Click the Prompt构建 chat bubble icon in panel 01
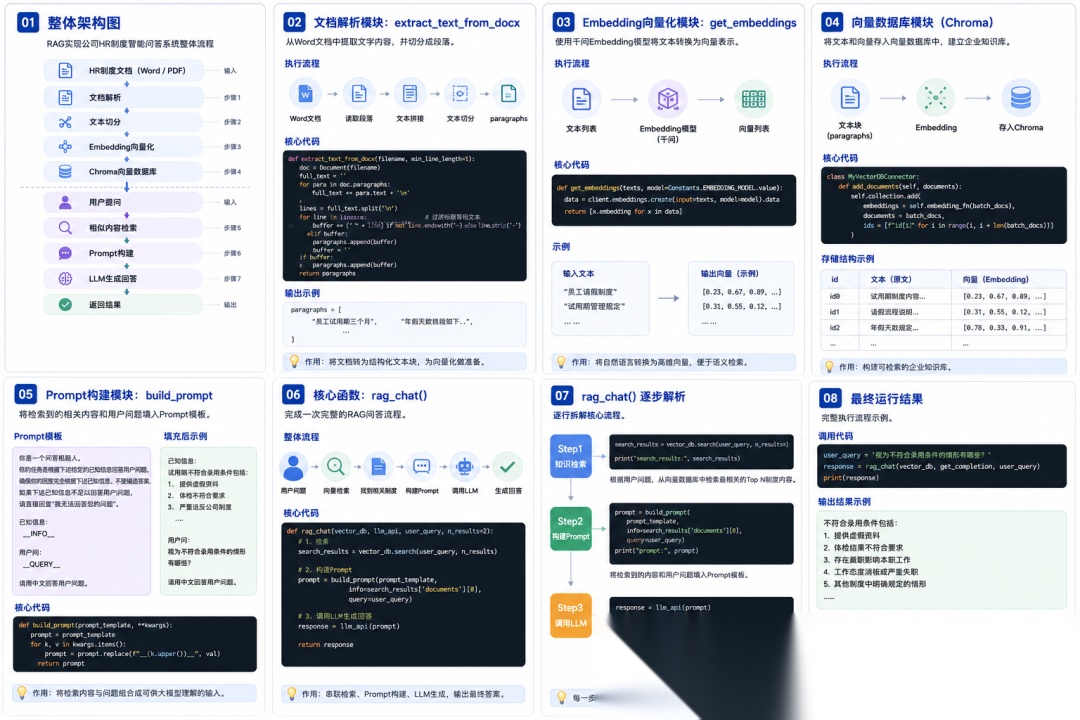Image resolution: width=1080 pixels, height=720 pixels. pos(65,253)
